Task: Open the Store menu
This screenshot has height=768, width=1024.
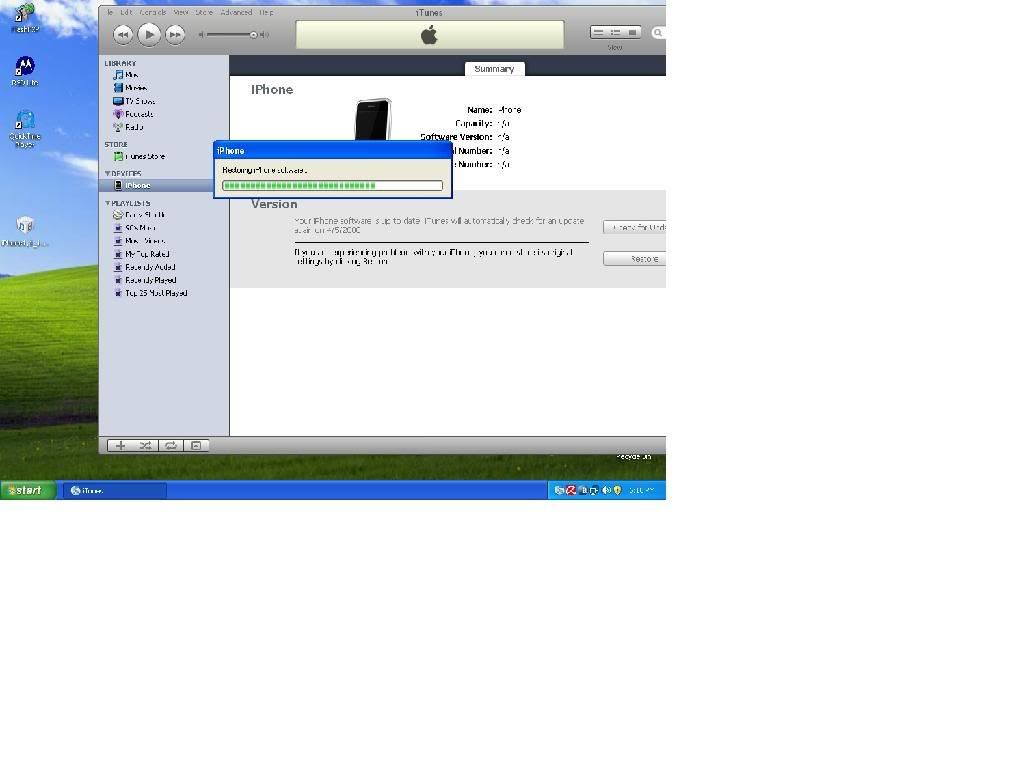Action: click(x=204, y=12)
